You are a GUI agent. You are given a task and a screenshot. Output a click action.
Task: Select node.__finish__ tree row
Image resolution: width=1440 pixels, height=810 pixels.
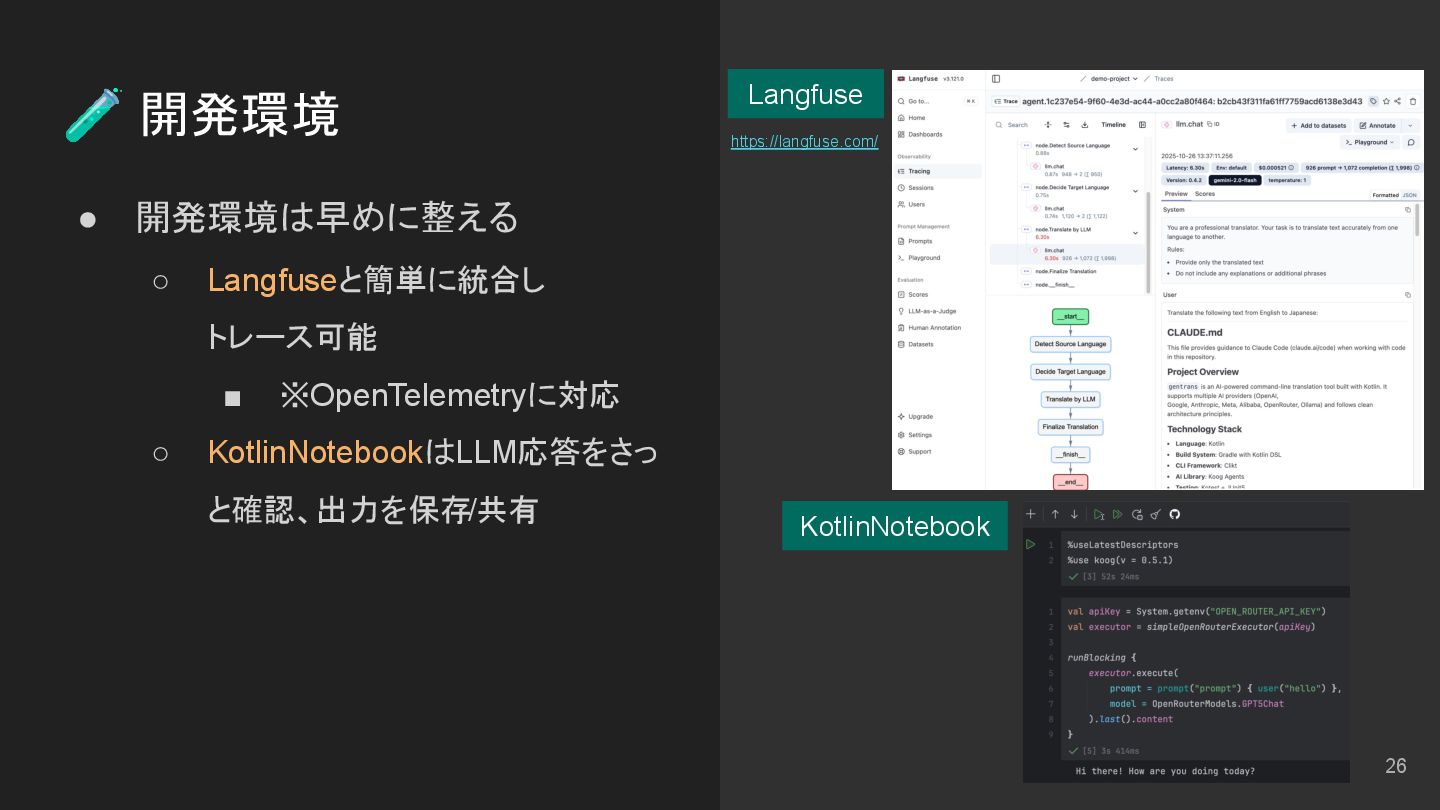(x=1068, y=284)
